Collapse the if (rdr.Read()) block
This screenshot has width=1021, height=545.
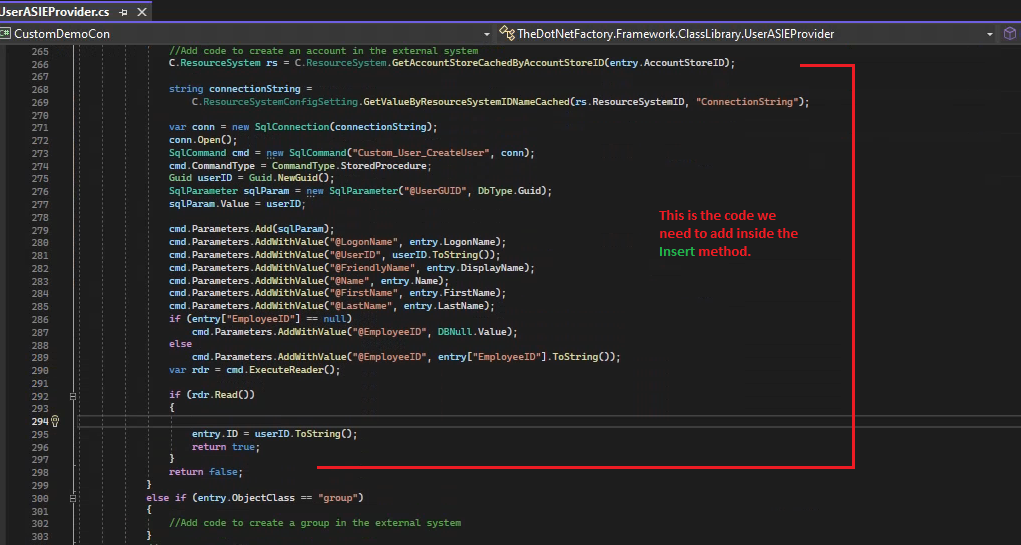coord(73,396)
